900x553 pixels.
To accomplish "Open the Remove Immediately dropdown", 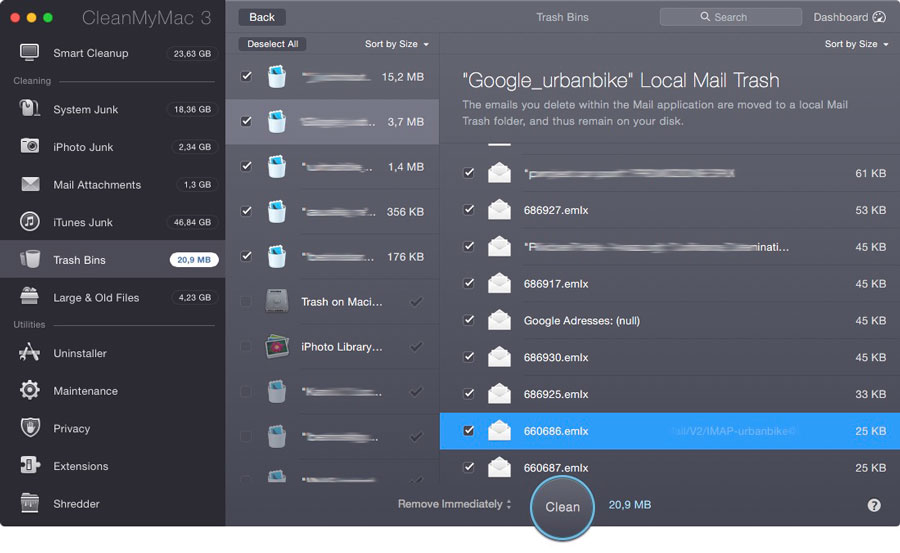I will point(455,504).
